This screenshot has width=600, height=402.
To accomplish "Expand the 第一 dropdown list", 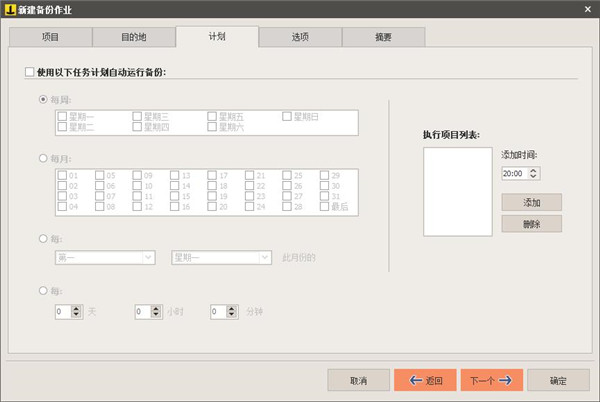I will 105,257.
